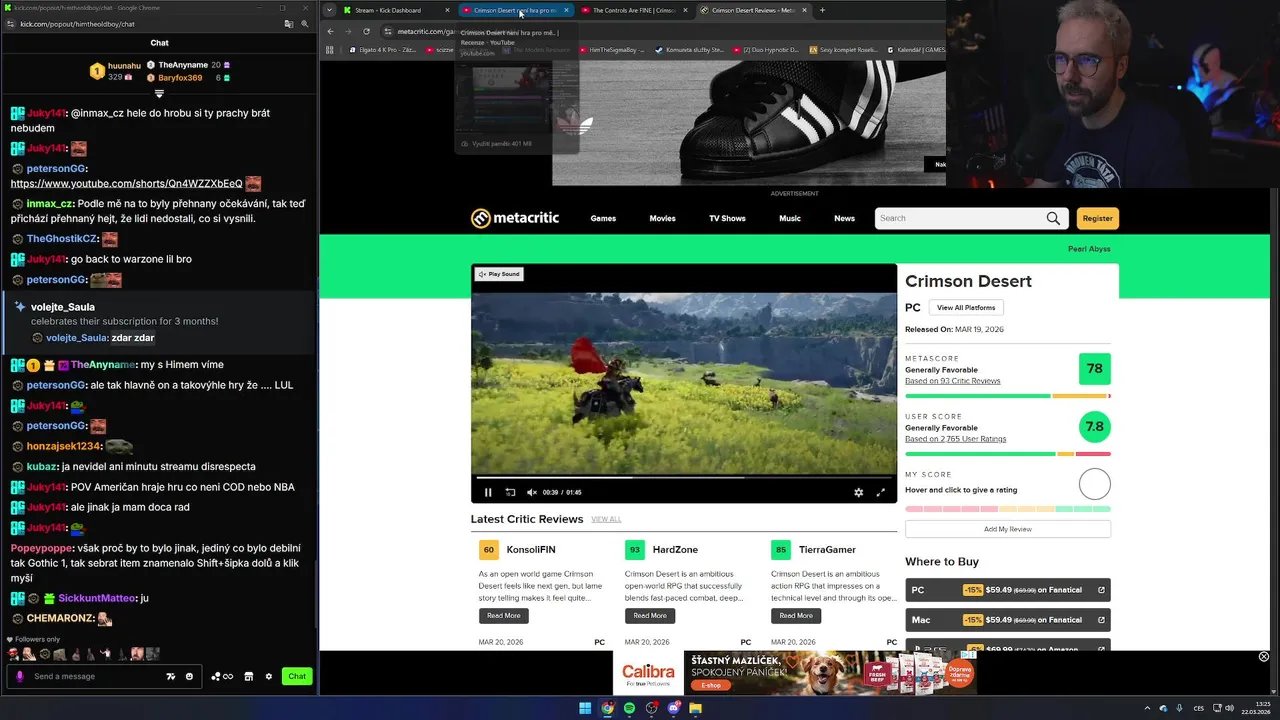
Task: Switch to Crimson Desert YouTube review tab
Action: tap(514, 10)
